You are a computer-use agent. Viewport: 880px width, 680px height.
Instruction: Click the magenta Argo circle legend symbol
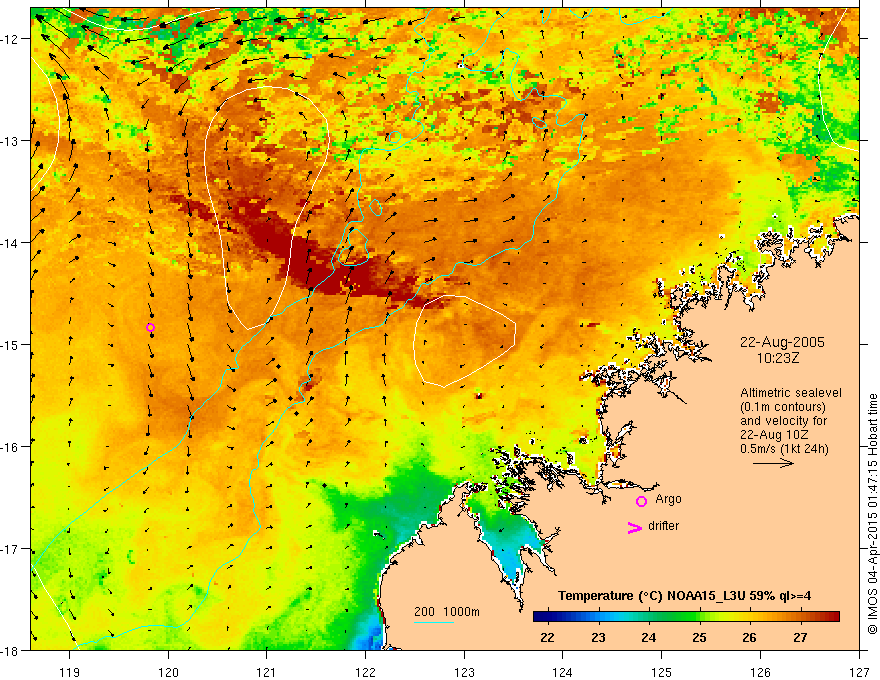click(641, 501)
